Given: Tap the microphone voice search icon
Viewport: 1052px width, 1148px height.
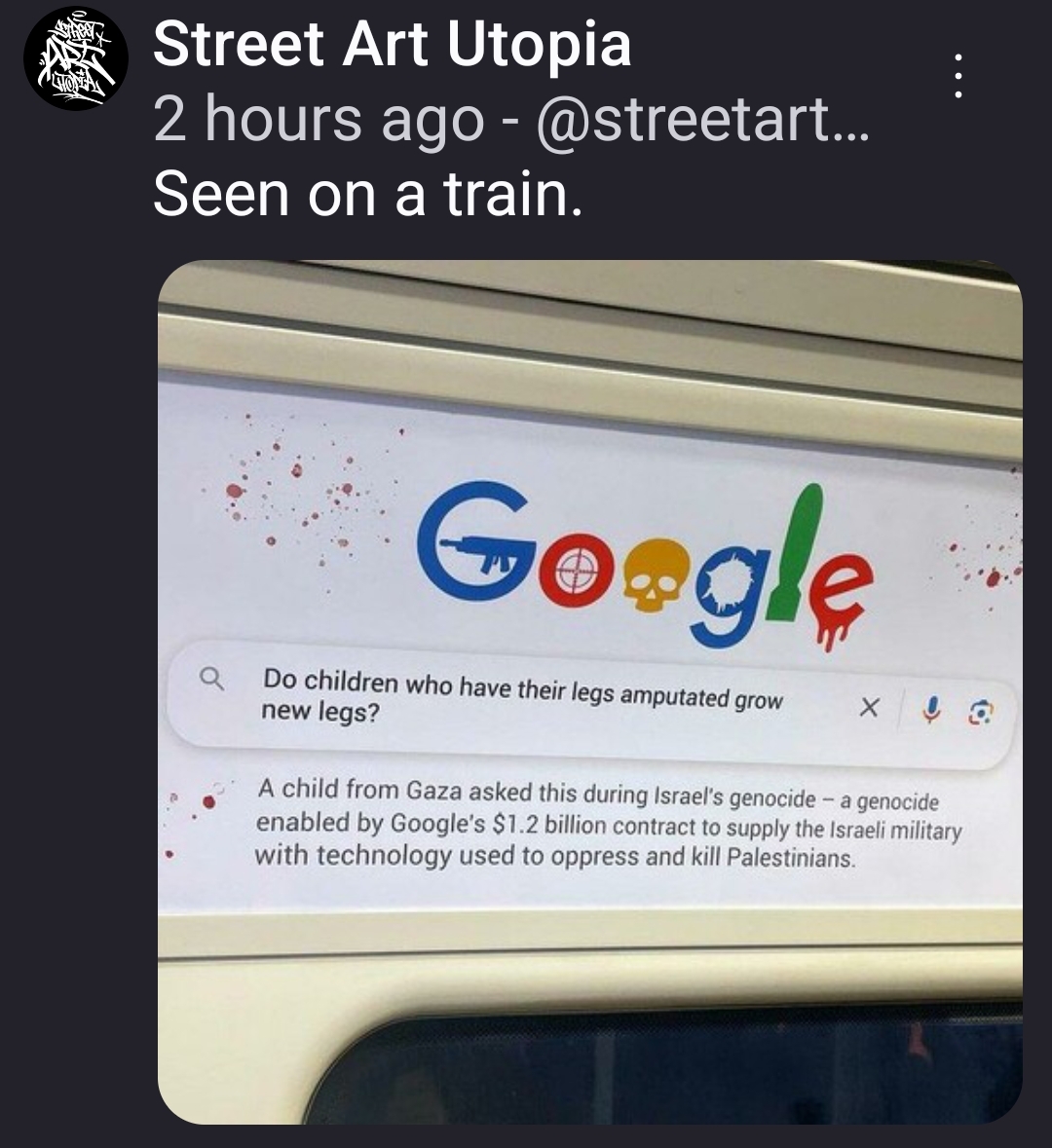Looking at the screenshot, I should pyautogui.click(x=931, y=710).
